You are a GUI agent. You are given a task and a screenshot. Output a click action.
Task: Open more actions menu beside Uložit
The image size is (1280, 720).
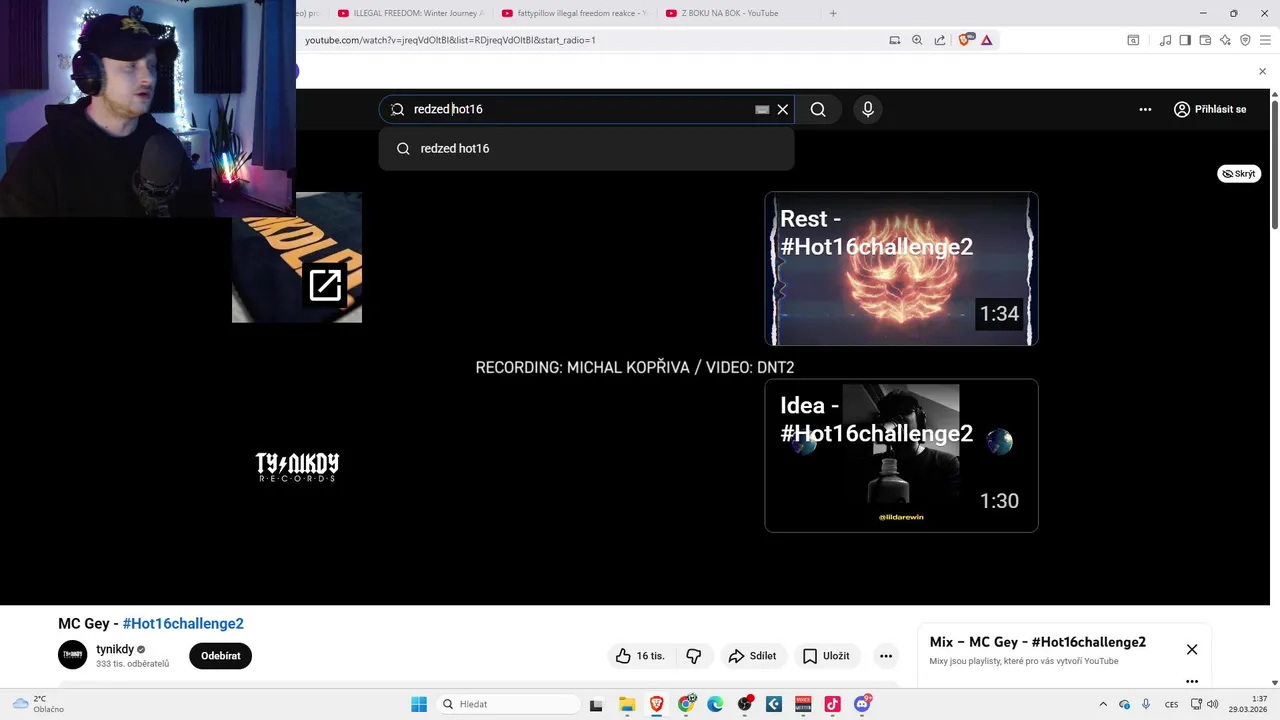coord(886,656)
